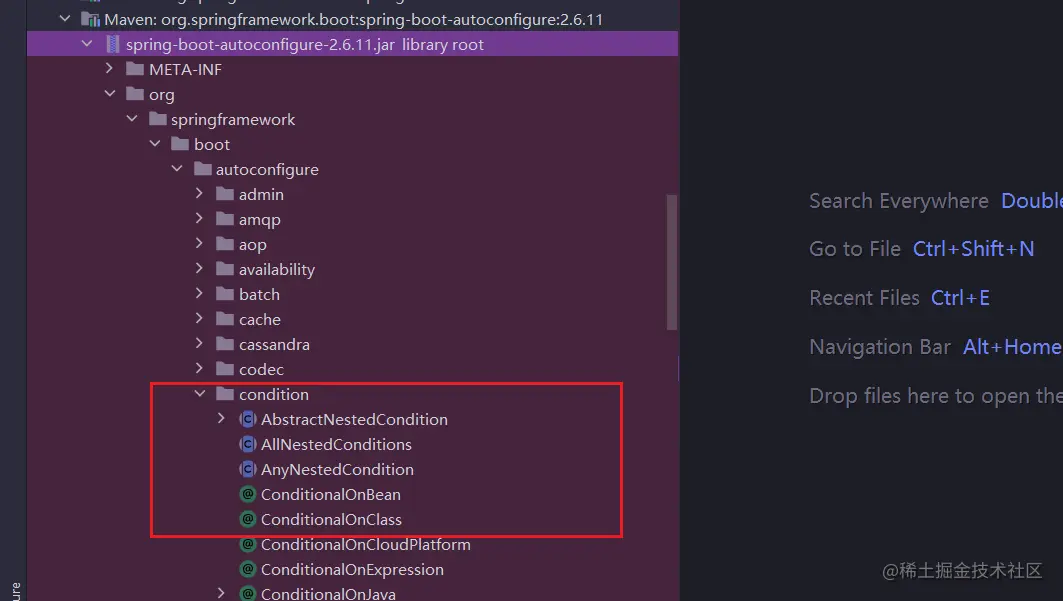1063x601 pixels.
Task: Expand the amqp package
Action: click(x=199, y=219)
